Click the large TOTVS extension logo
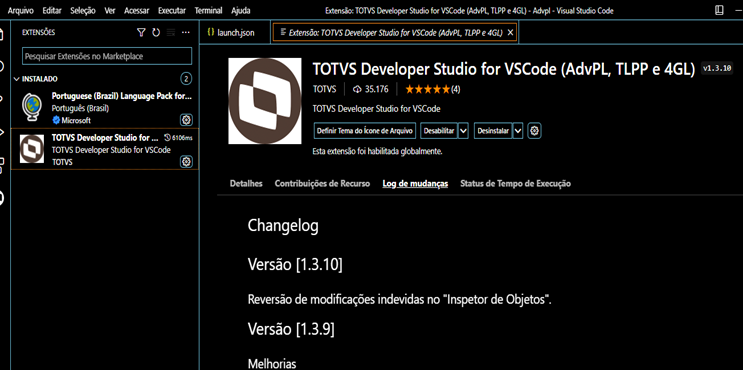Viewport: 743px width, 370px height. click(x=264, y=101)
